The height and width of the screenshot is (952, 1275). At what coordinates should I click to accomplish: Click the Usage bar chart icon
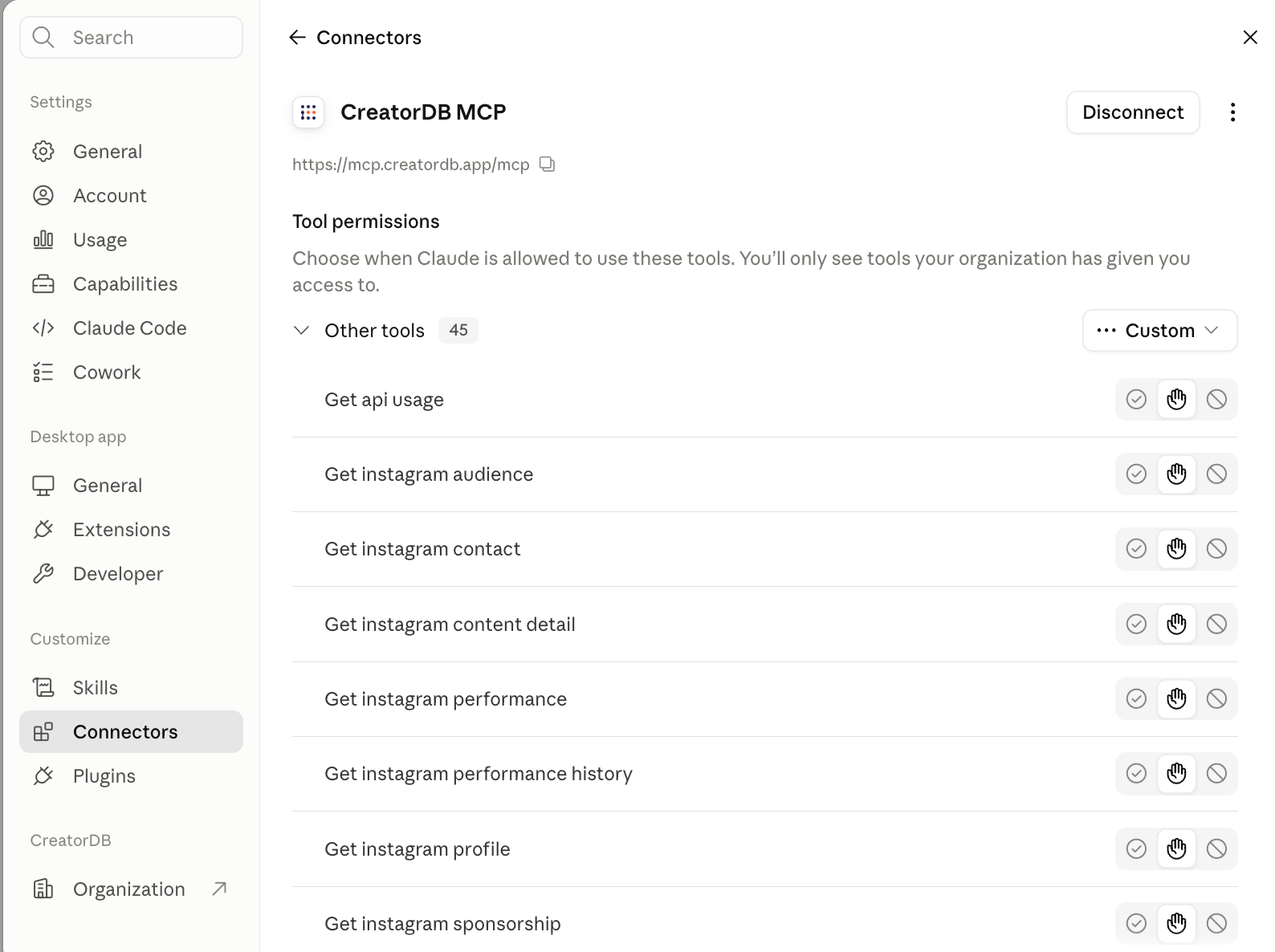(x=43, y=240)
